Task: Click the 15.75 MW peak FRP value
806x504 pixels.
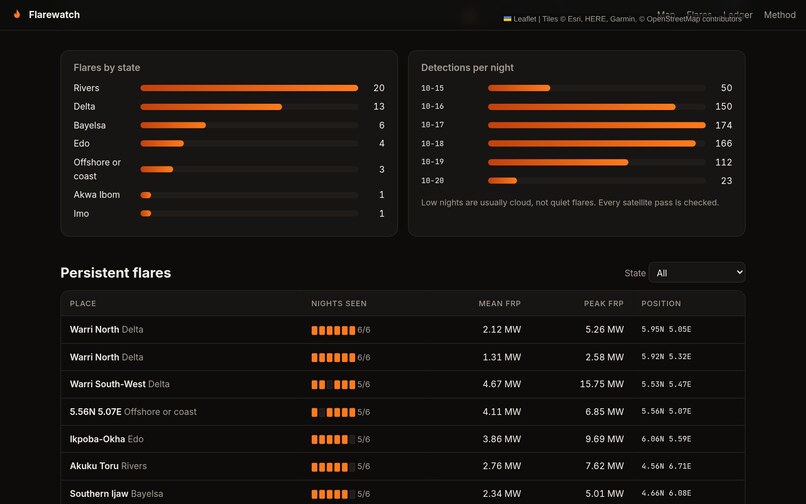Action: (x=601, y=384)
